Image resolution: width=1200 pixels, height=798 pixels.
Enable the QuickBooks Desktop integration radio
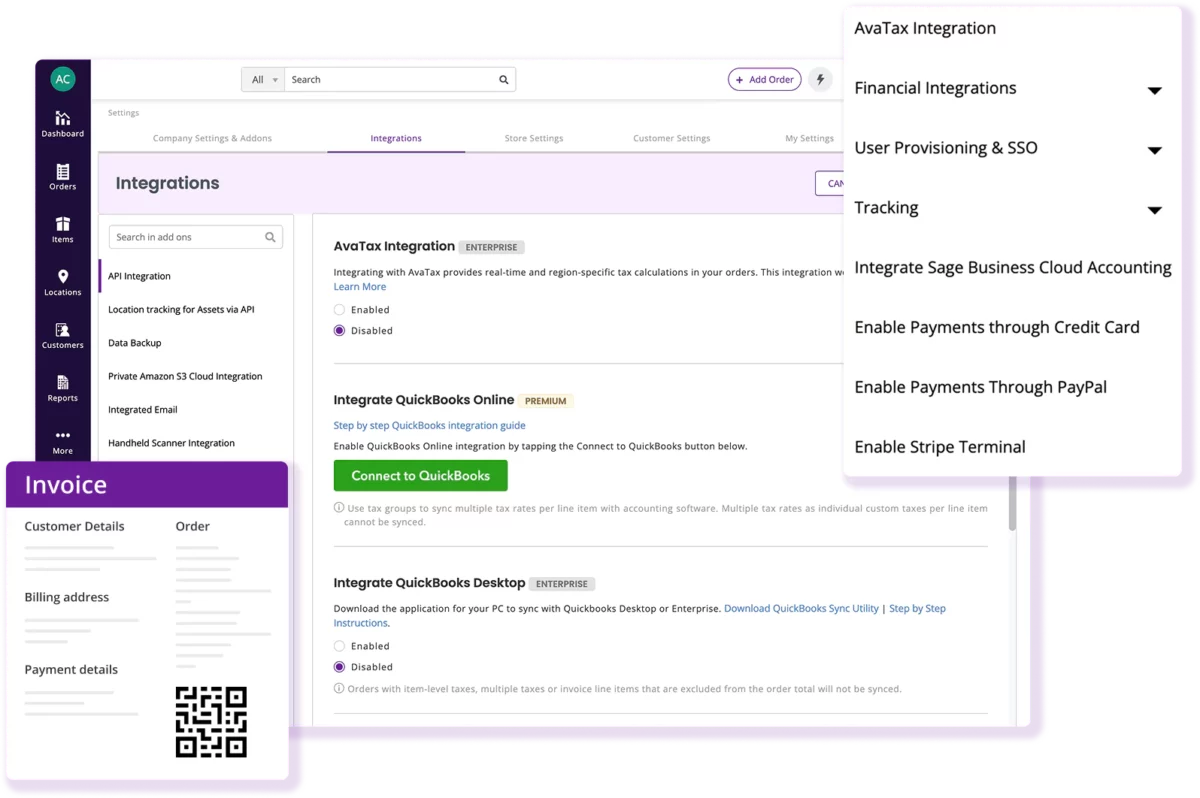click(340, 647)
